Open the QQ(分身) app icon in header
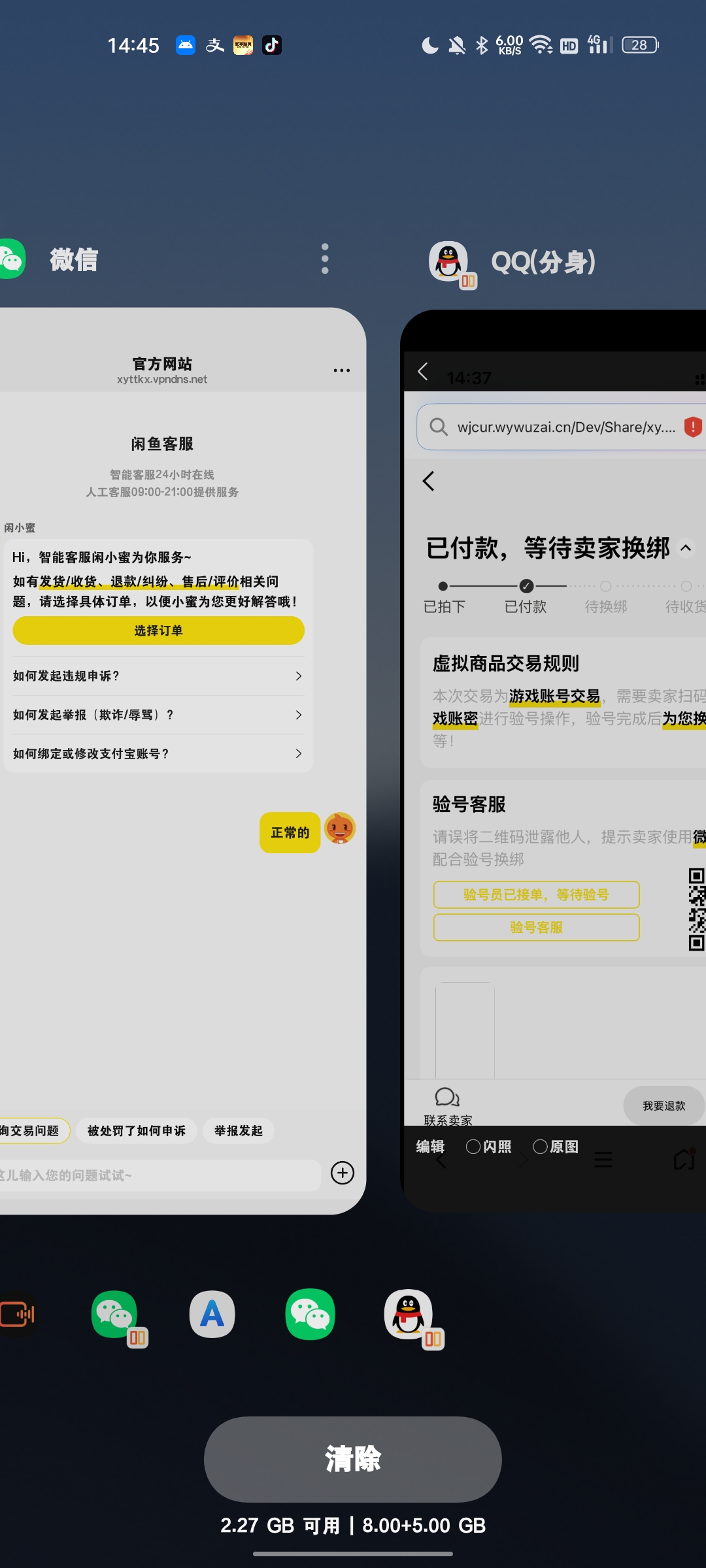Viewport: 706px width, 1568px height. pos(449,261)
